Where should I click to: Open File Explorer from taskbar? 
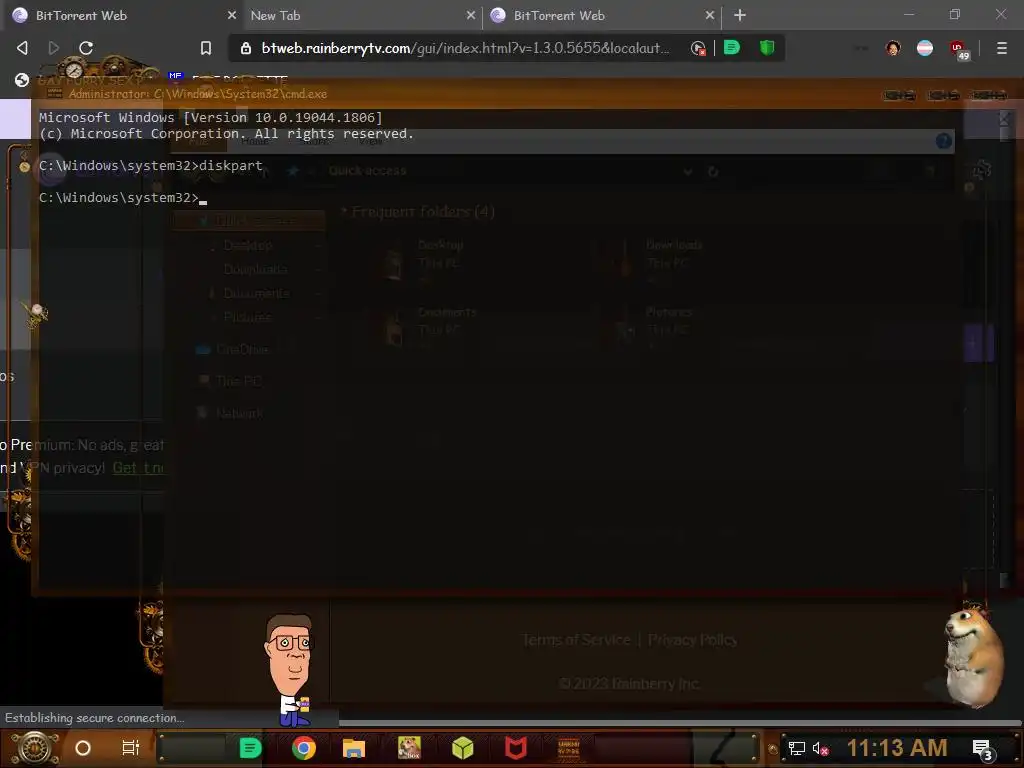353,748
